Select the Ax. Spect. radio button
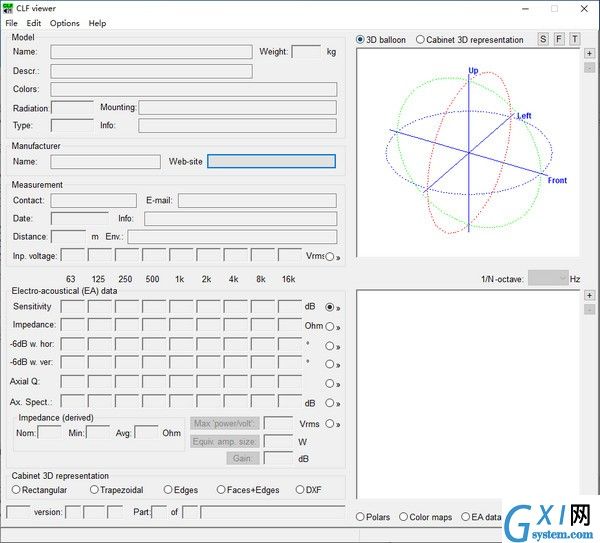Viewport: 600px width, 543px height. tap(329, 403)
